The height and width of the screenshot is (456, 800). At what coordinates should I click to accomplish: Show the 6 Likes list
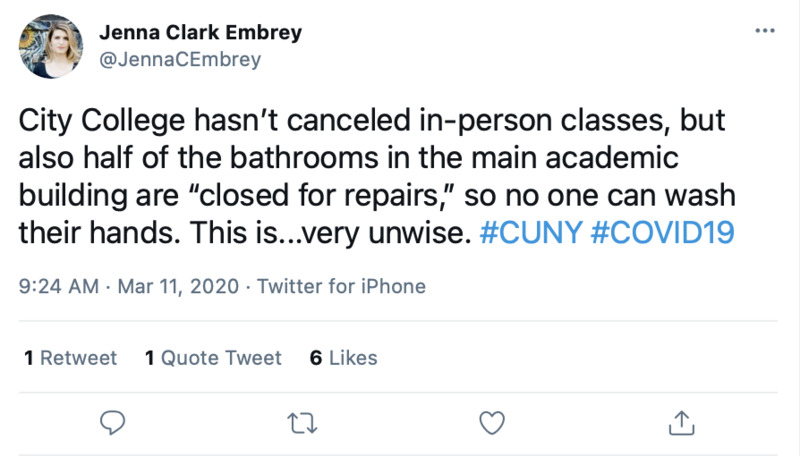343,357
